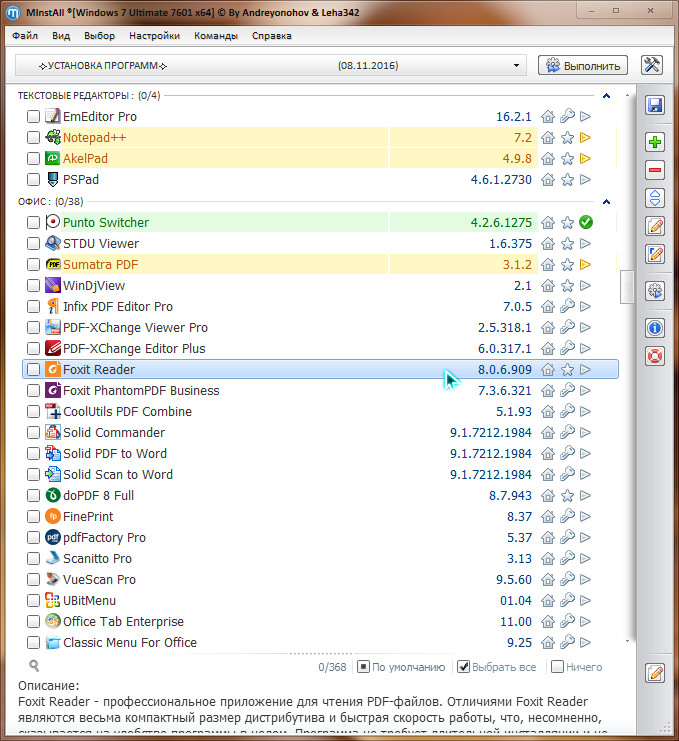Screen dimensions: 679x741
Task: Click the "PDF-XChange Editor Plus" entry
Action: pos(320,348)
